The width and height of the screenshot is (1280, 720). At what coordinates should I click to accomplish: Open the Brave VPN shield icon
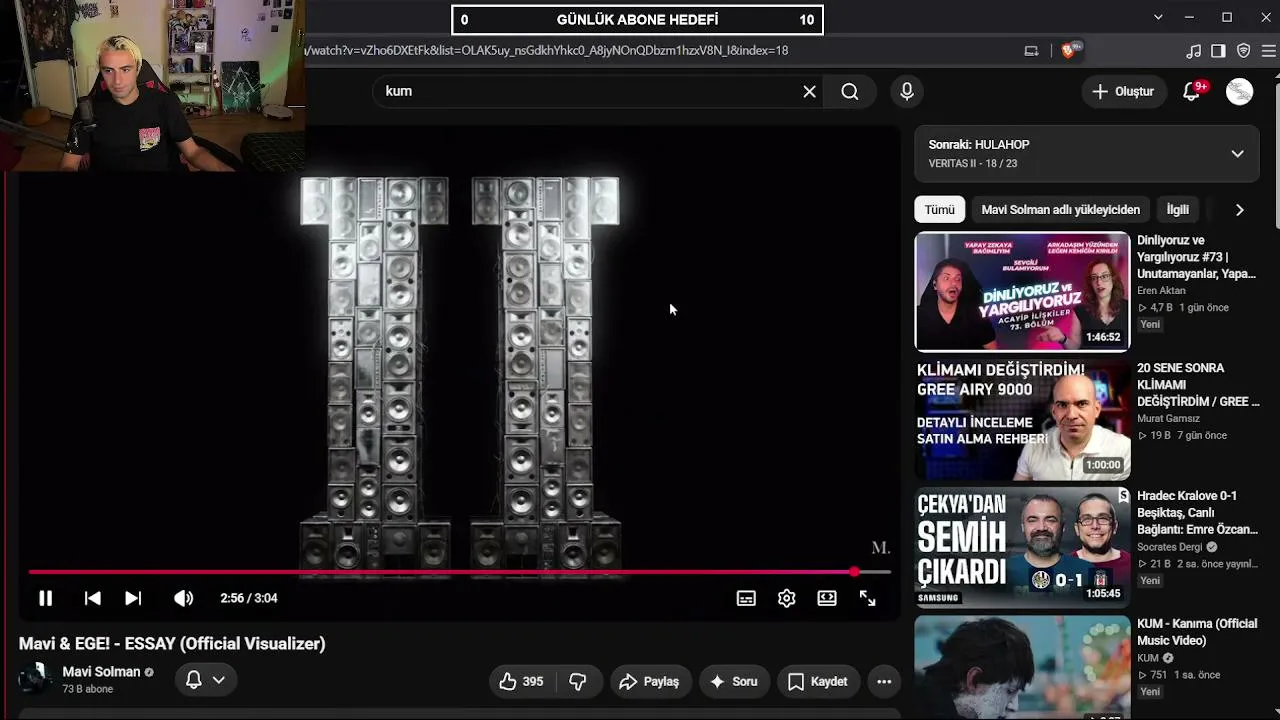point(1243,50)
